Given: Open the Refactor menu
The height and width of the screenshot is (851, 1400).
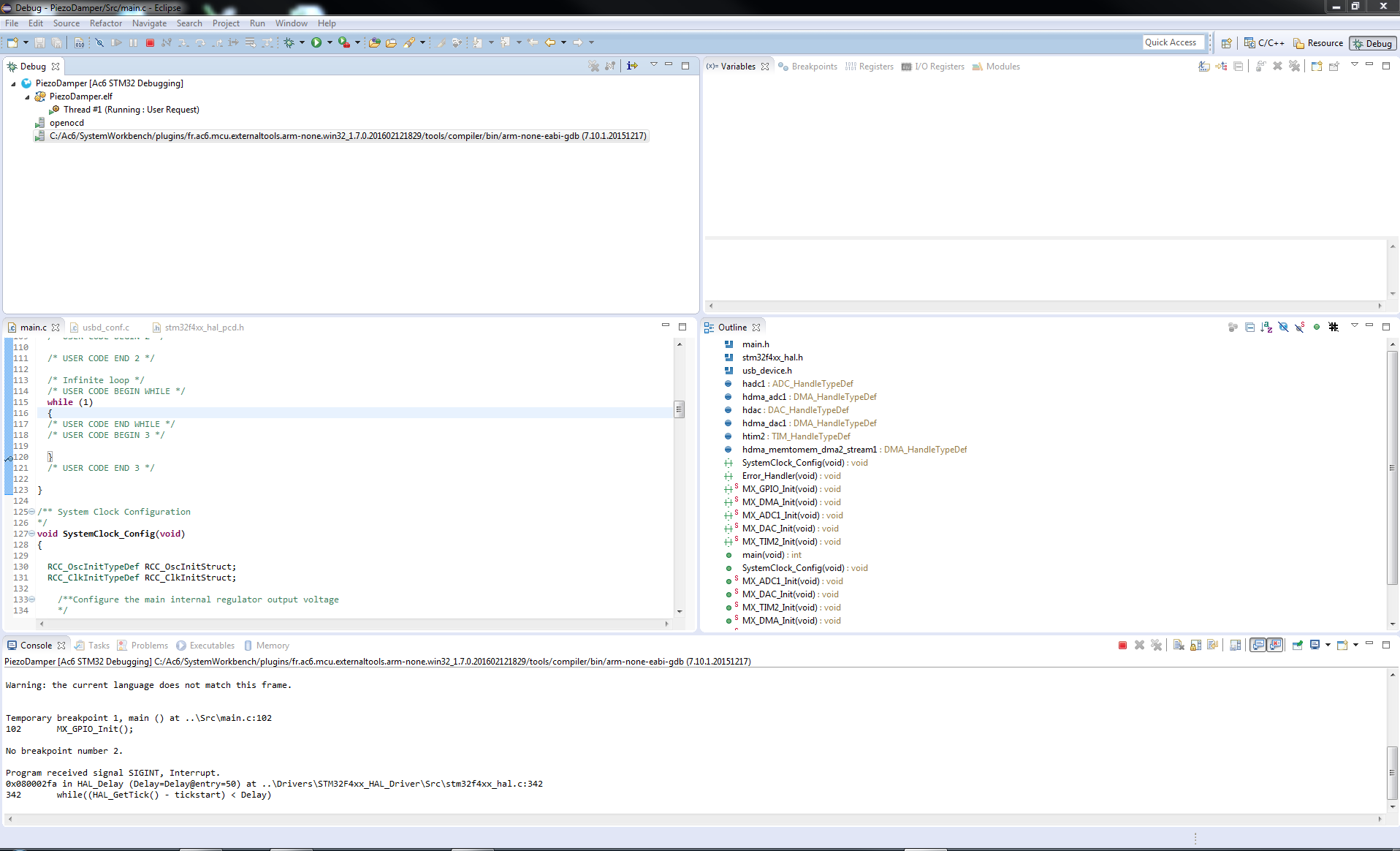Looking at the screenshot, I should pyautogui.click(x=106, y=23).
